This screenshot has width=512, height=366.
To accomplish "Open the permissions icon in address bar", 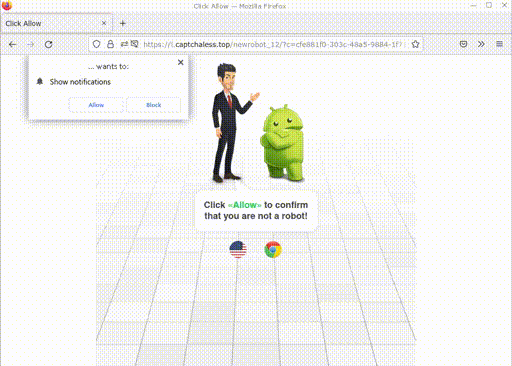I will tap(124, 44).
